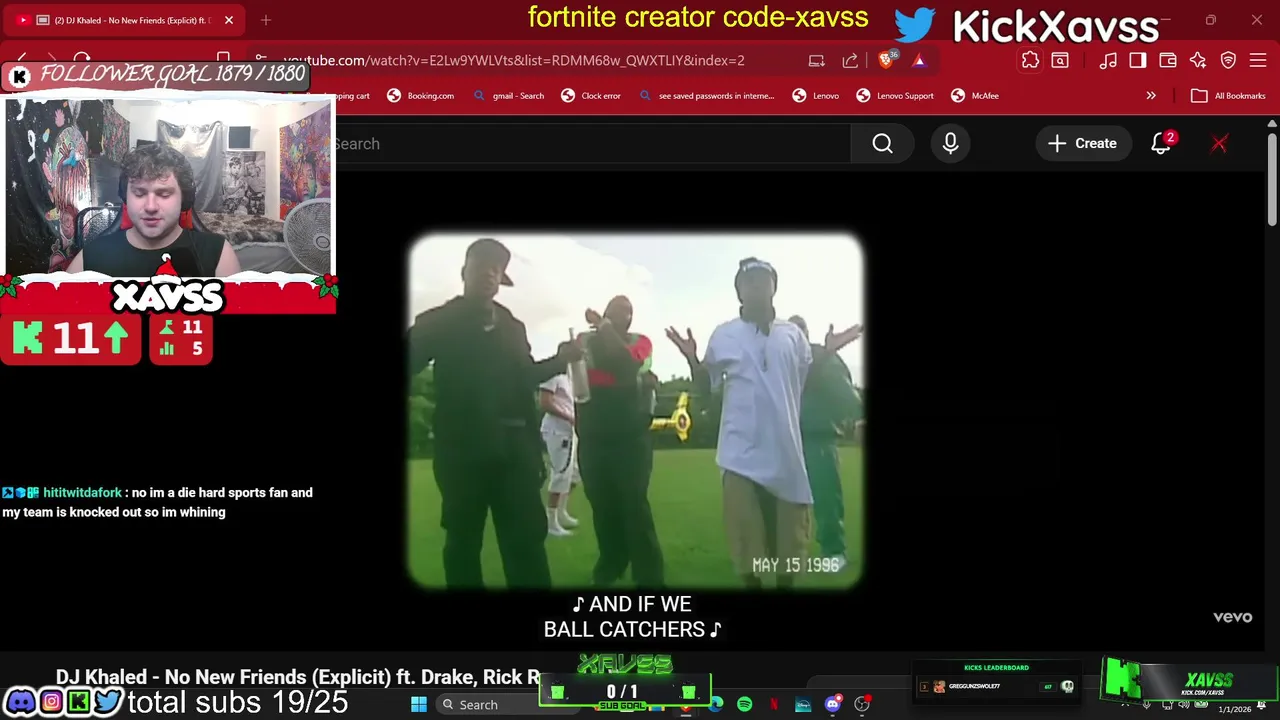Viewport: 1280px width, 720px height.
Task: Click YouTube voice search microphone
Action: [x=950, y=143]
